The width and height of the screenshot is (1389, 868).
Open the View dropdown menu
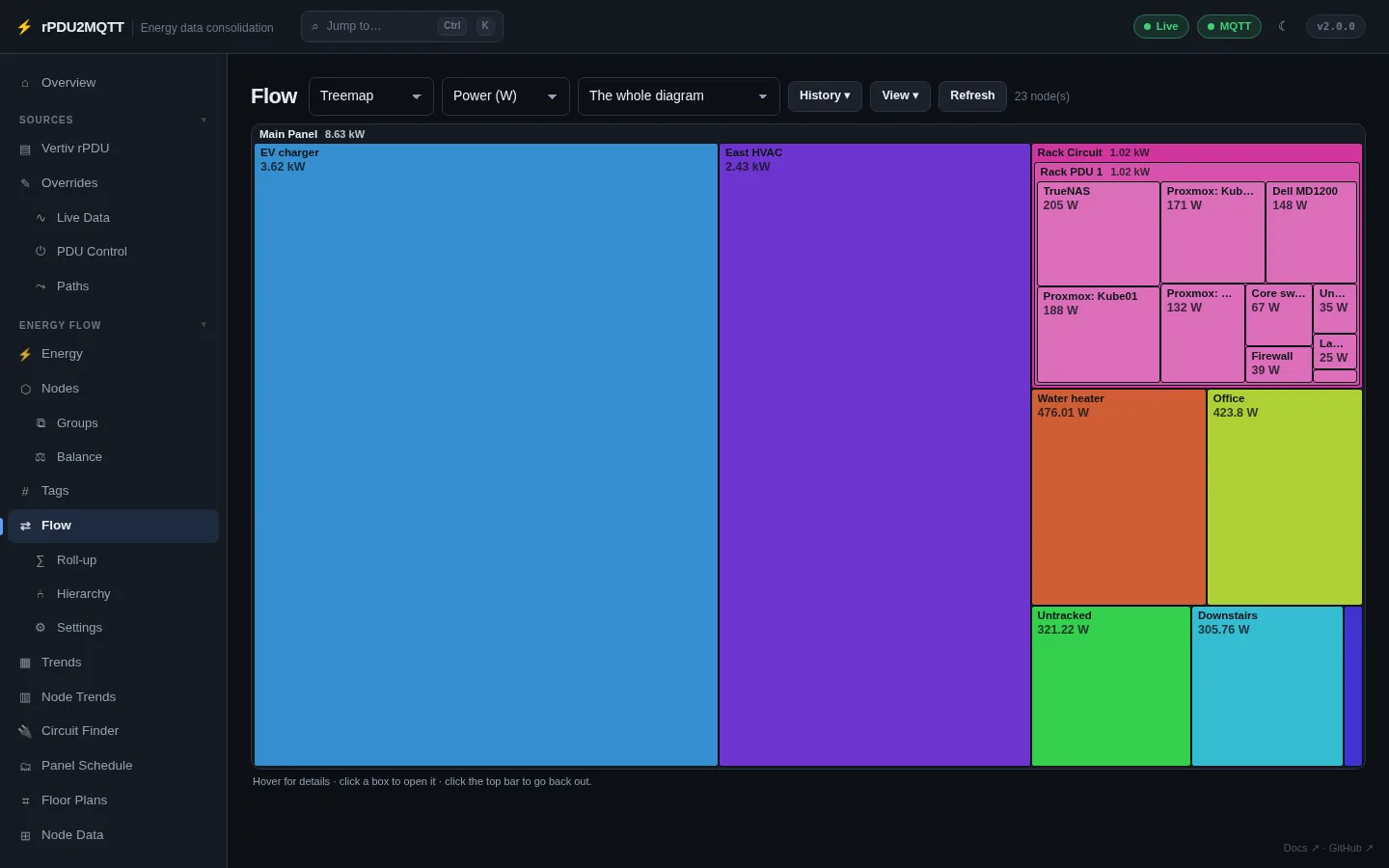click(x=900, y=95)
